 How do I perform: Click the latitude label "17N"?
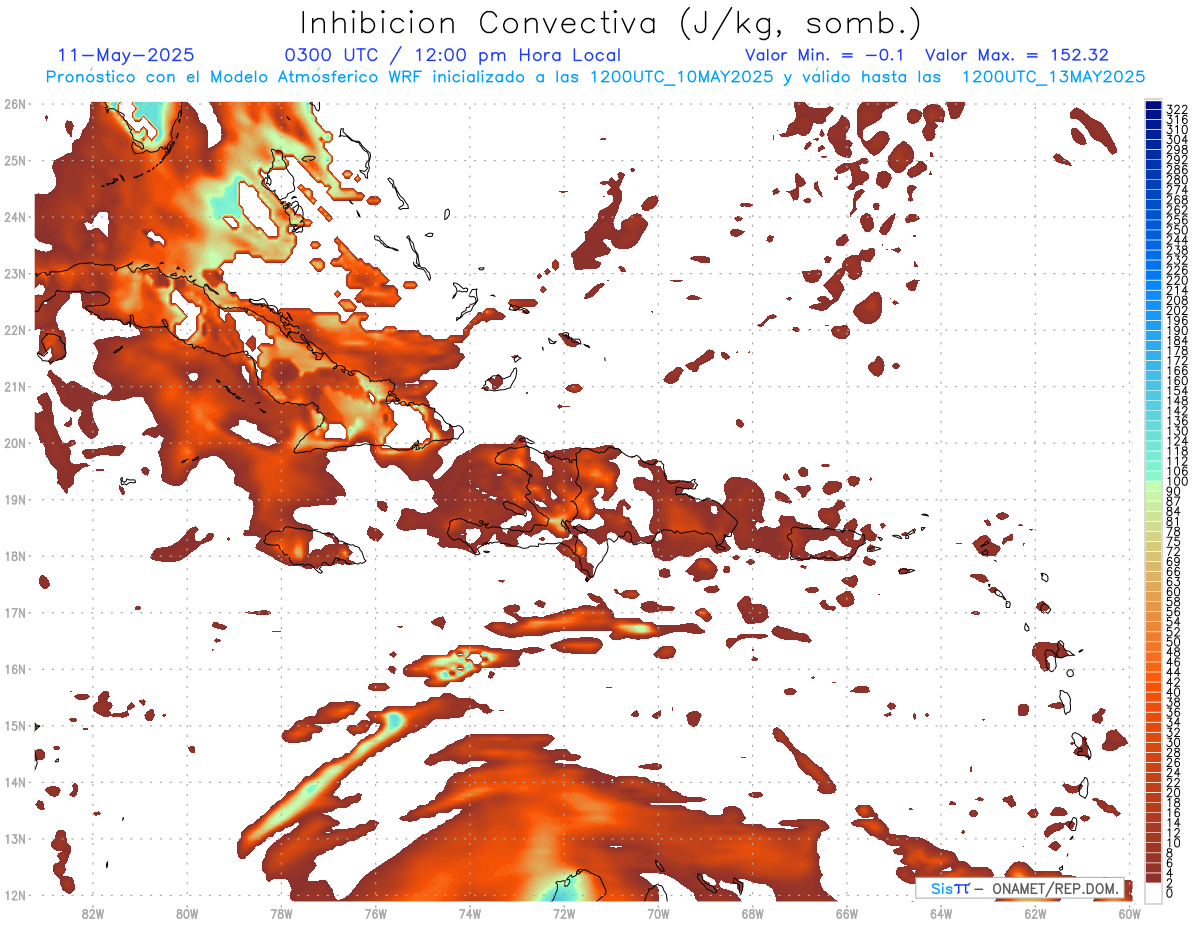[x=15, y=612]
